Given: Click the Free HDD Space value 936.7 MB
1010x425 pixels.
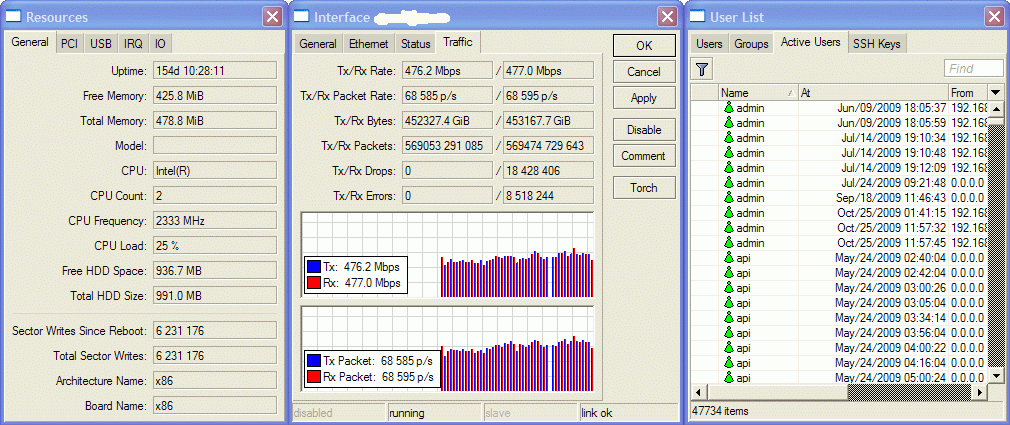Looking at the screenshot, I should [x=214, y=271].
